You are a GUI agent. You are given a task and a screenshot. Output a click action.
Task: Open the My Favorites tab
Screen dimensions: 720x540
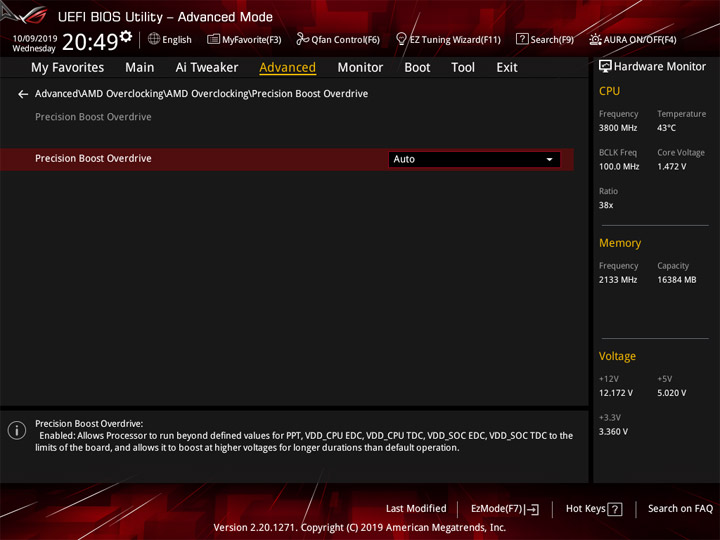68,68
